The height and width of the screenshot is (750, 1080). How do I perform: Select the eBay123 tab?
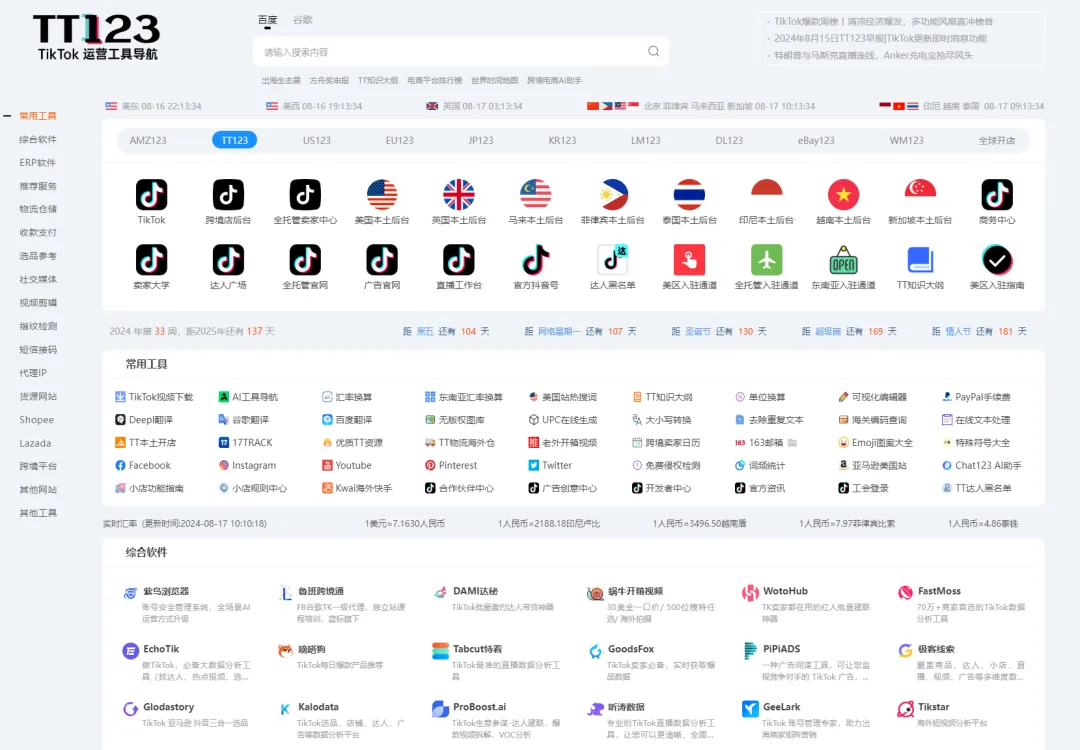816,140
